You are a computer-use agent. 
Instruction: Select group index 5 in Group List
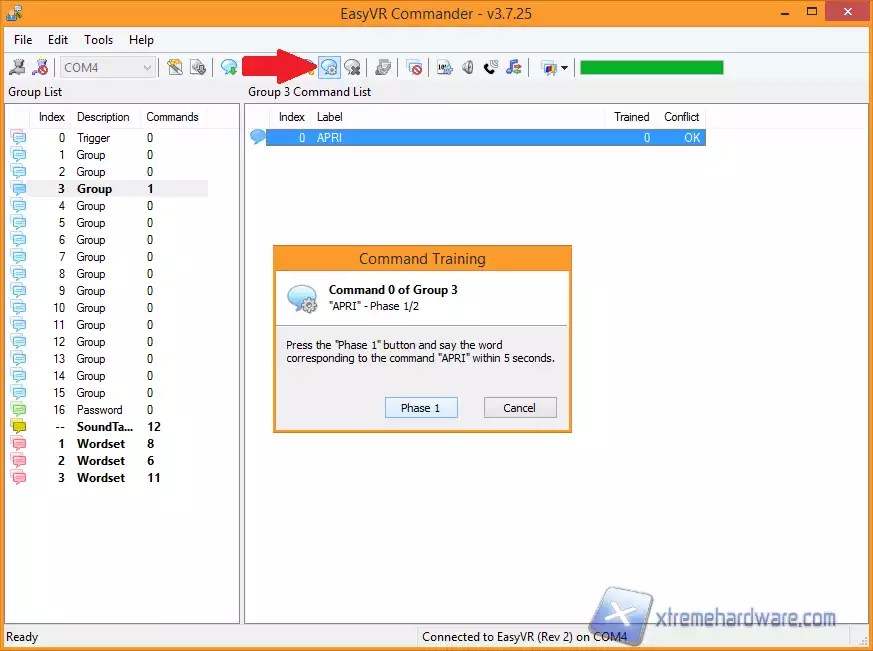click(109, 223)
